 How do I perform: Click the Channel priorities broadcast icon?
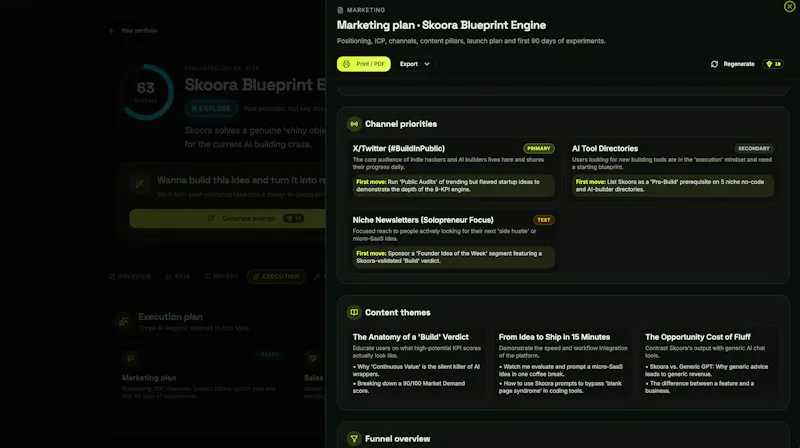(354, 124)
